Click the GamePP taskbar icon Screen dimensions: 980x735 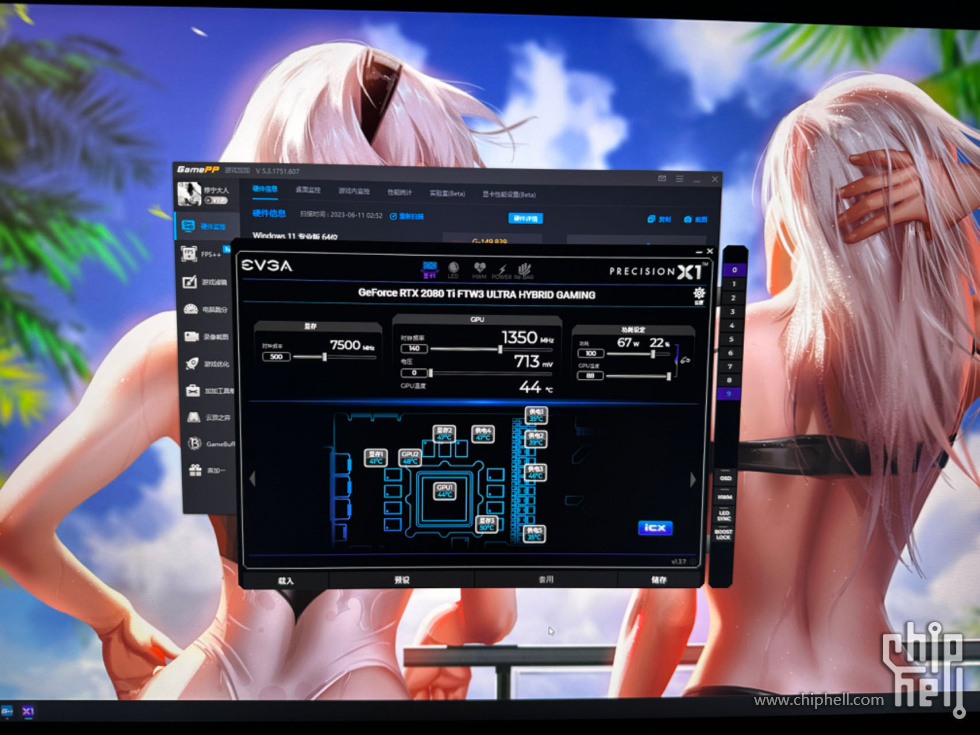coord(8,711)
